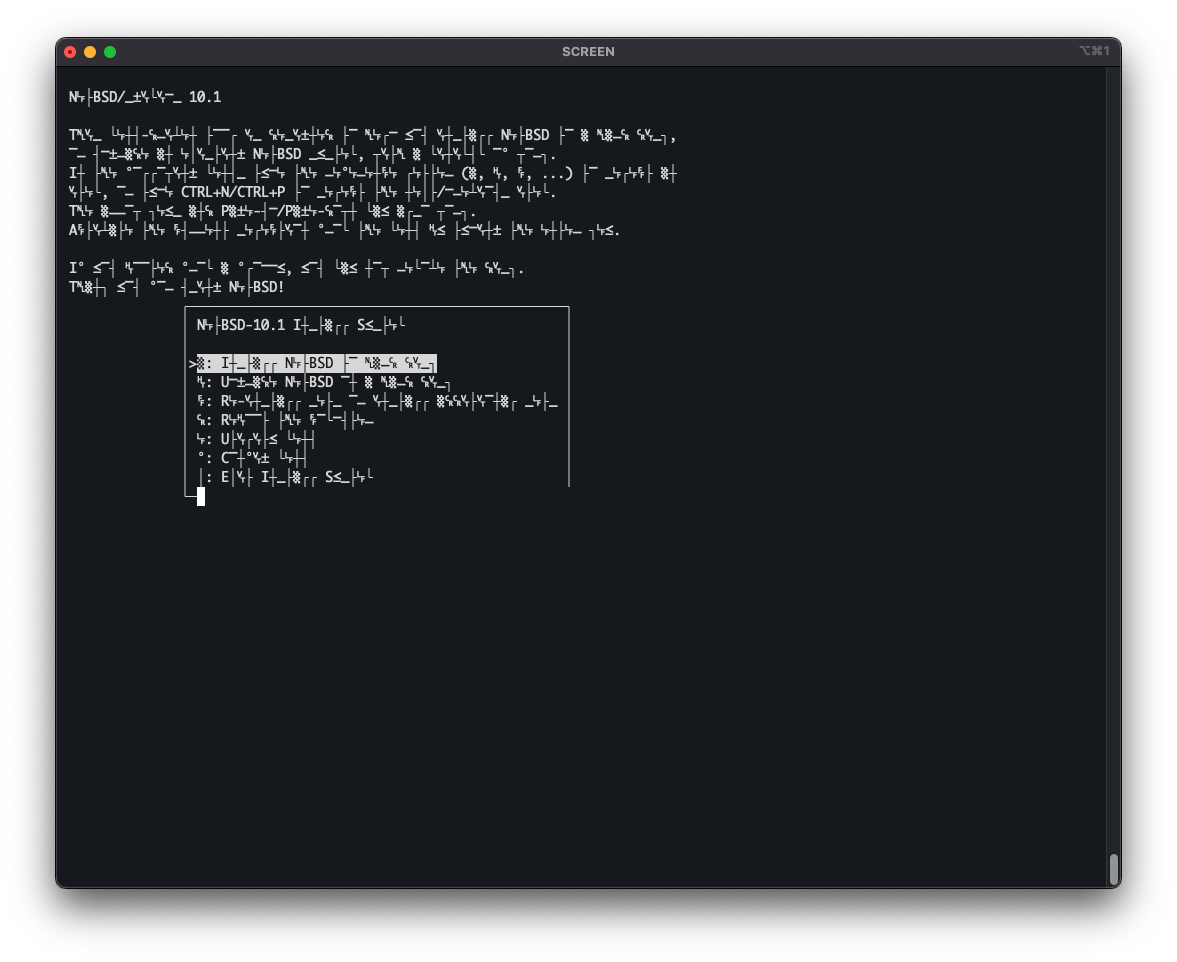
Task: Close the SCREEN terminal window
Action: [x=70, y=52]
